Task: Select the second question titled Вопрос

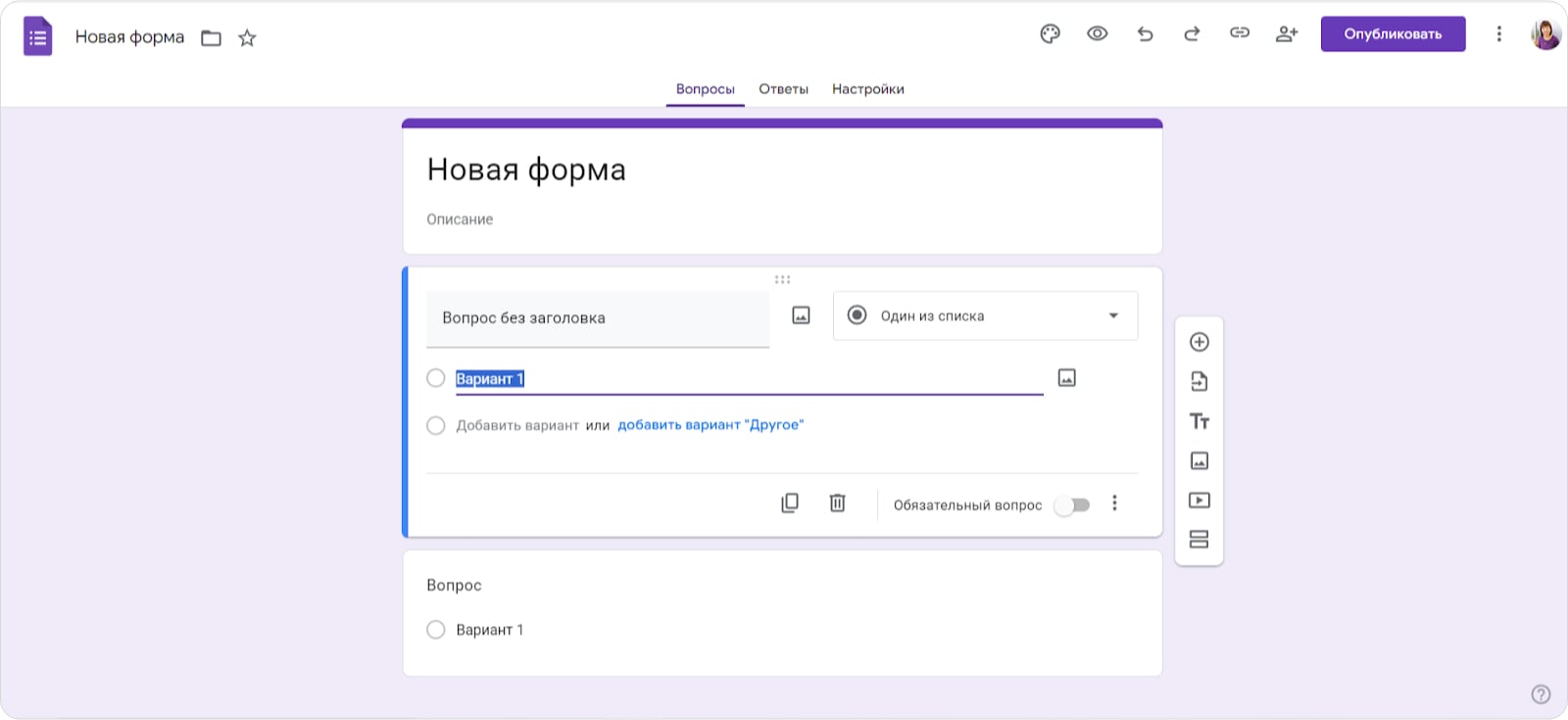Action: coord(454,585)
